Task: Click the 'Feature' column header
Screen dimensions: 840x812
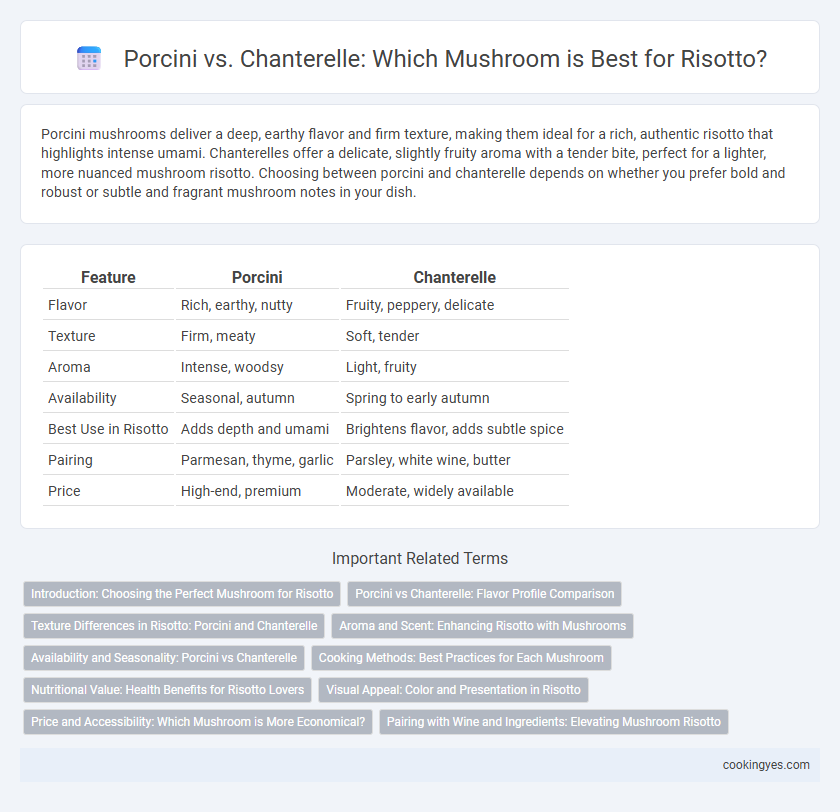Action: coord(108,277)
